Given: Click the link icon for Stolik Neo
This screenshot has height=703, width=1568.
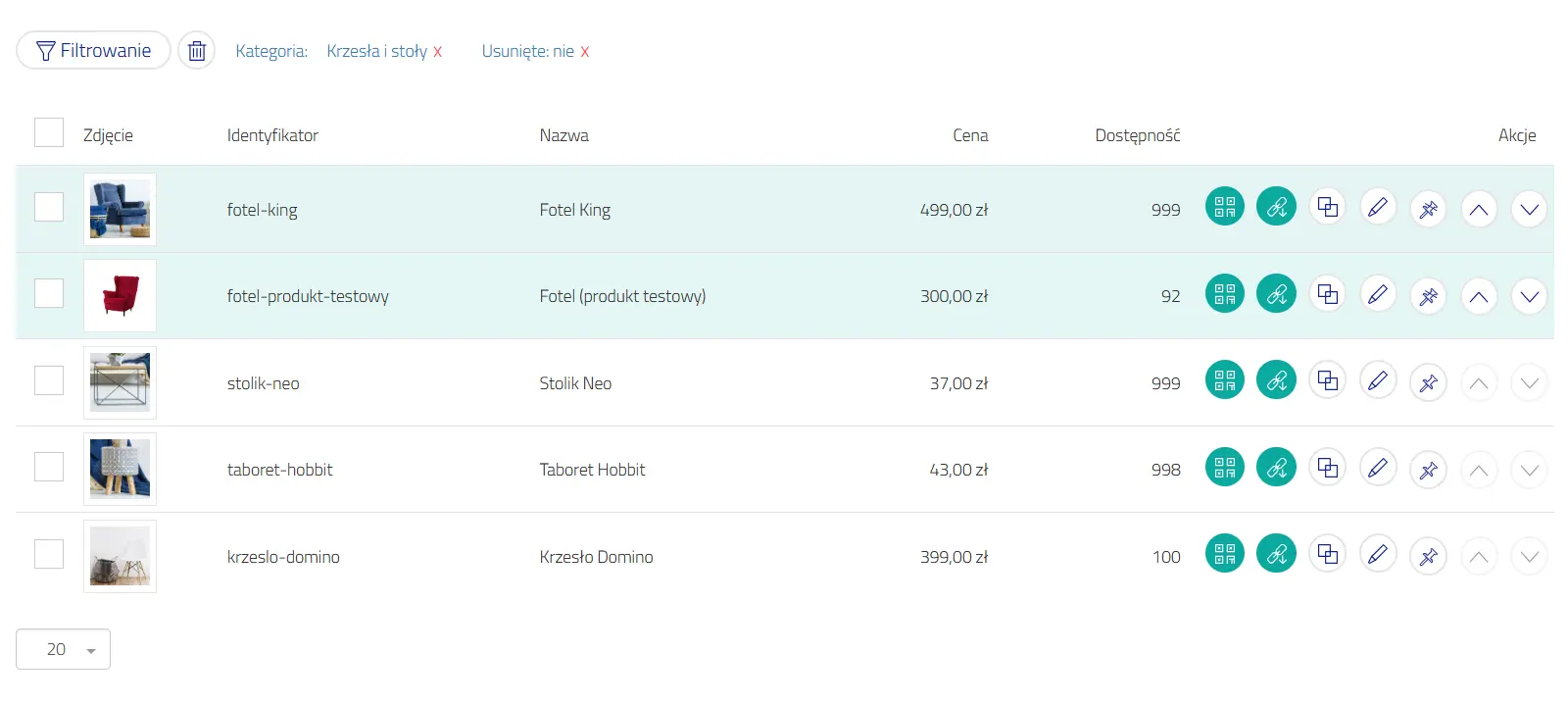Looking at the screenshot, I should (1276, 380).
